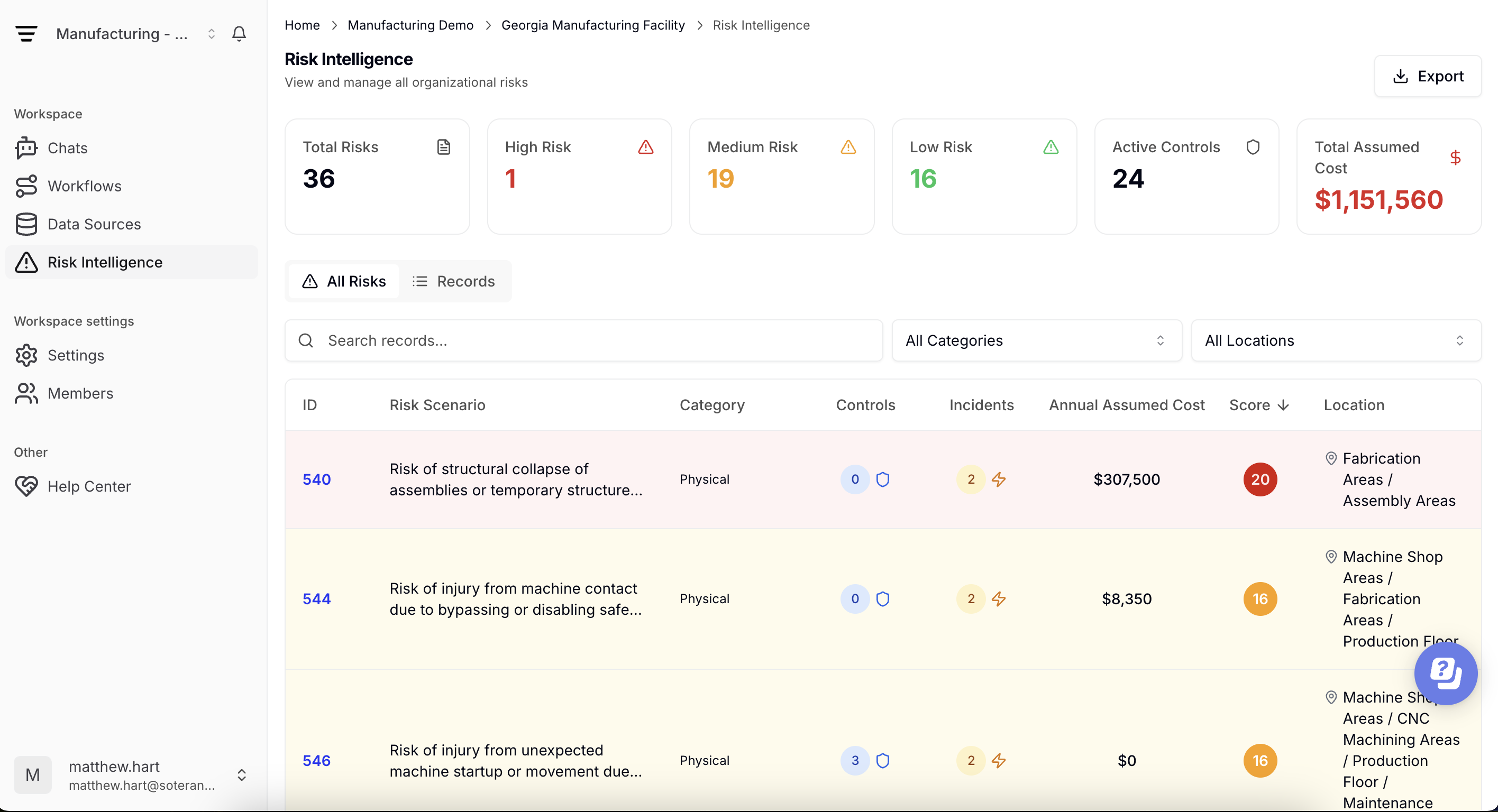Click controls shield icon in row 540
1498x812 pixels.
(883, 479)
